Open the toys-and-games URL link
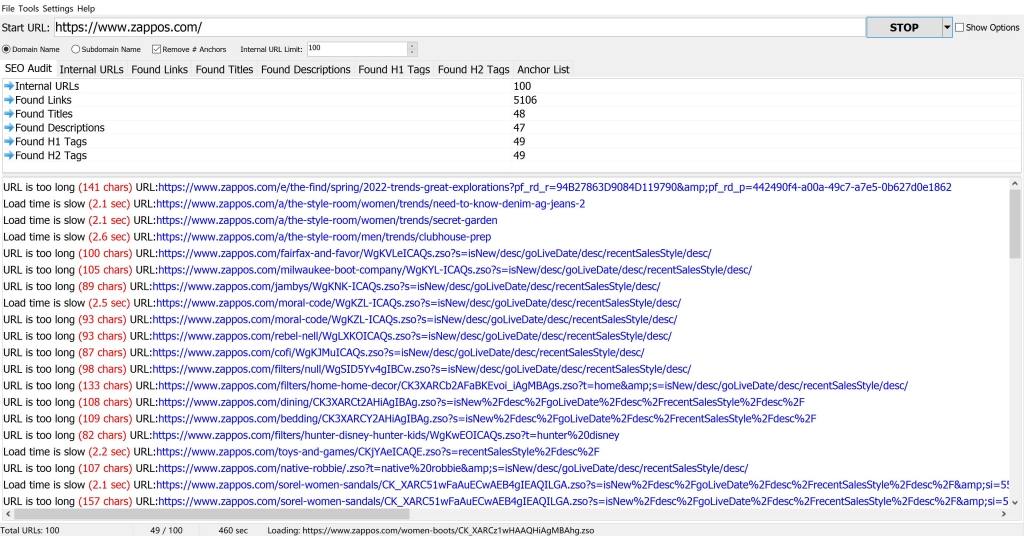Viewport: 1024px width, 536px height. pos(377,452)
